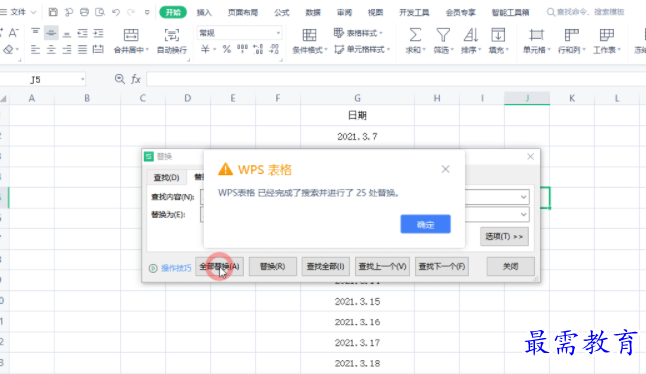
Task: Click the 合并居中 merge icon
Action: [x=131, y=35]
